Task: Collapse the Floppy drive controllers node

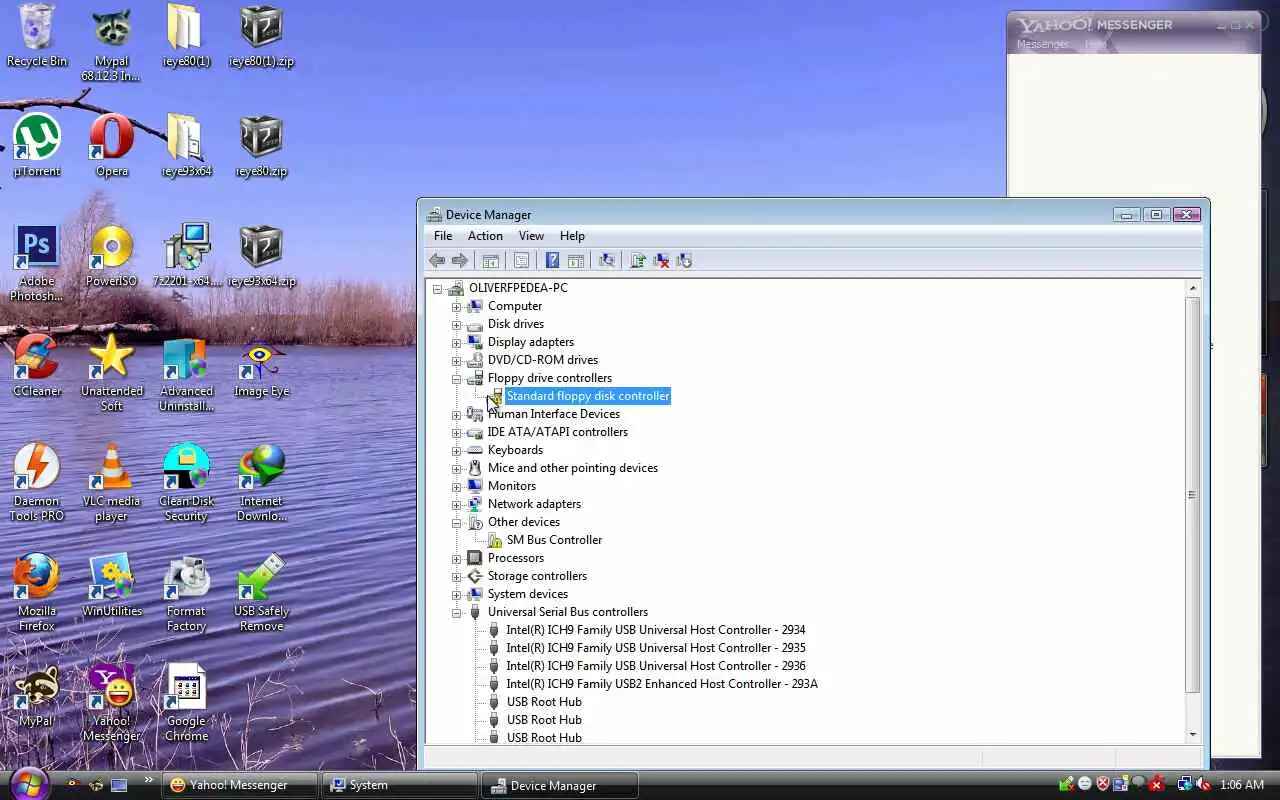Action: (x=456, y=378)
